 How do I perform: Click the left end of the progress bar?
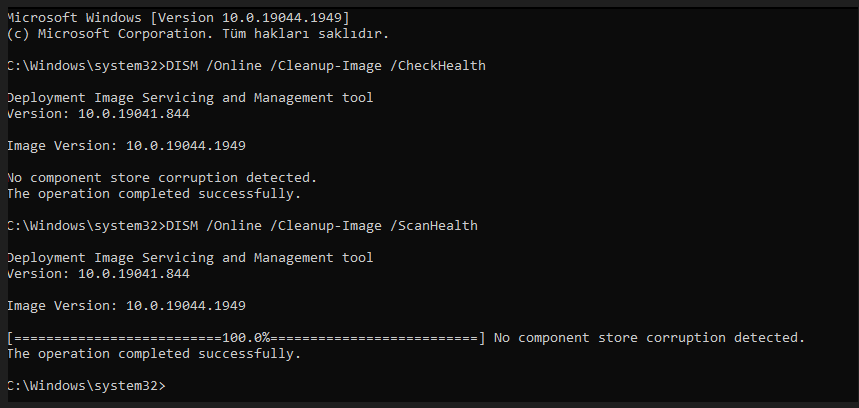[12, 337]
